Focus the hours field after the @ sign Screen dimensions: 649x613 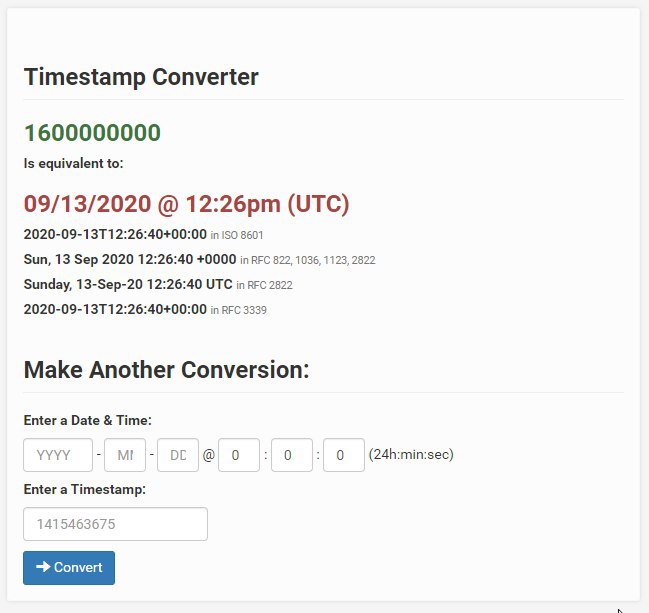pos(239,455)
